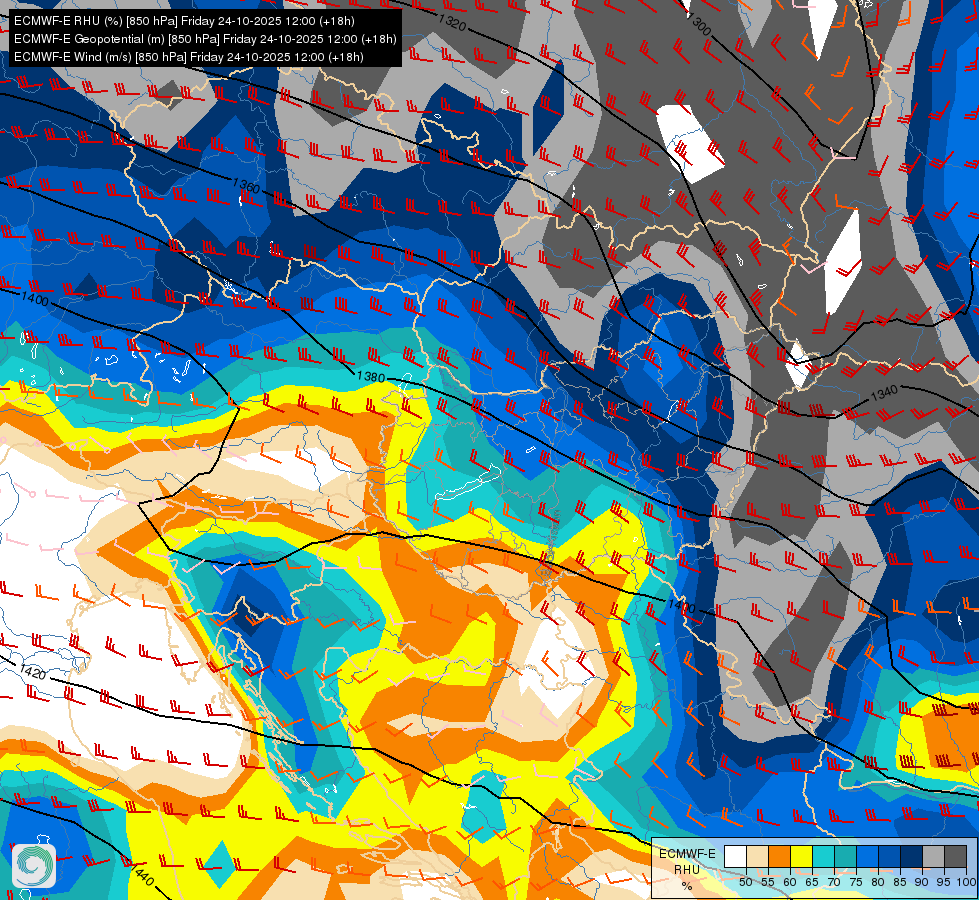
Task: Click the 1380 geopotential contour label
Action: pos(371,377)
